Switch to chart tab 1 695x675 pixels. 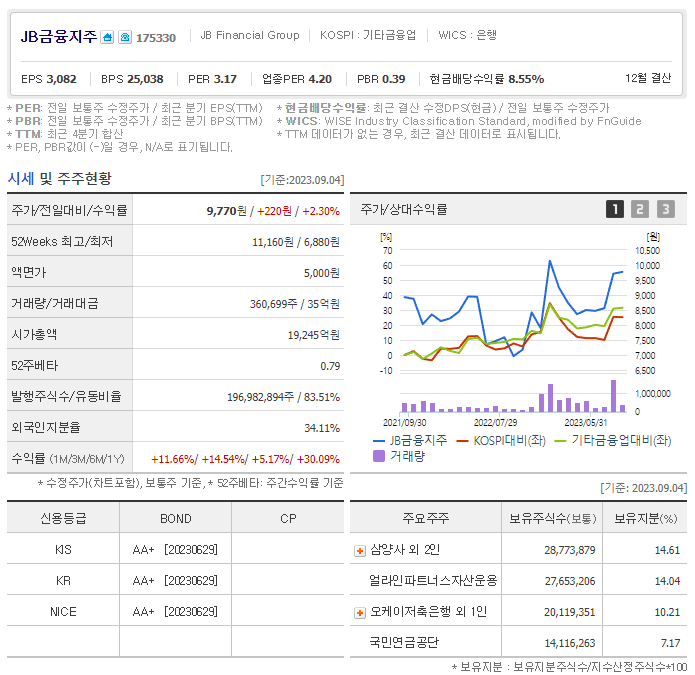615,209
